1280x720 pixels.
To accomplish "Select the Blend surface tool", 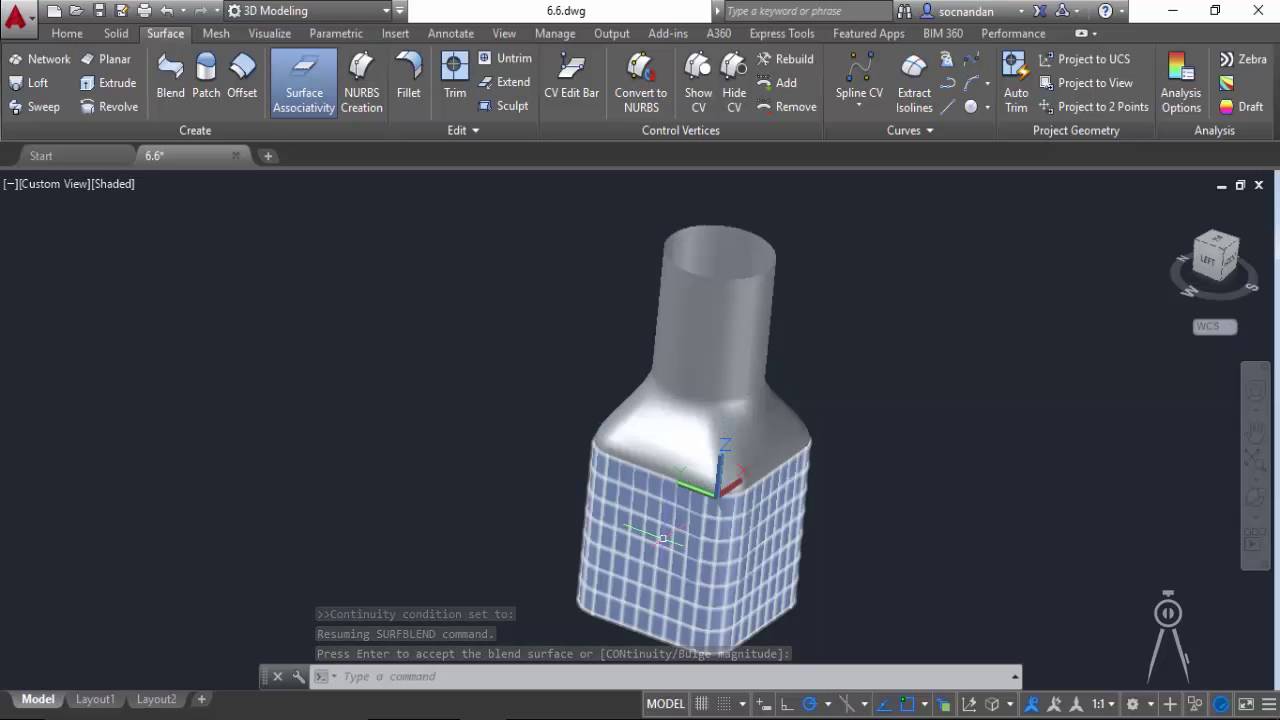I will (170, 78).
